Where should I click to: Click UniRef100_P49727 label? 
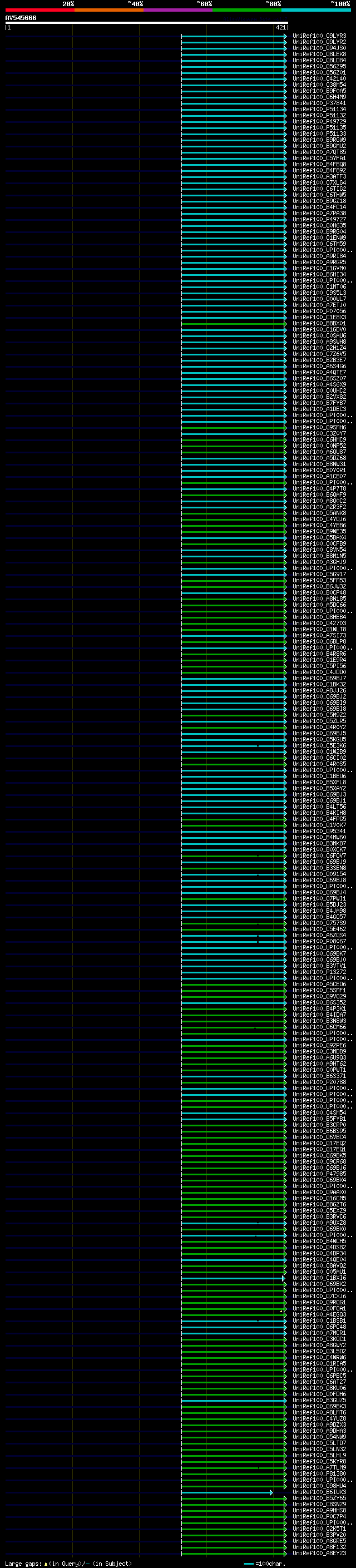click(319, 219)
